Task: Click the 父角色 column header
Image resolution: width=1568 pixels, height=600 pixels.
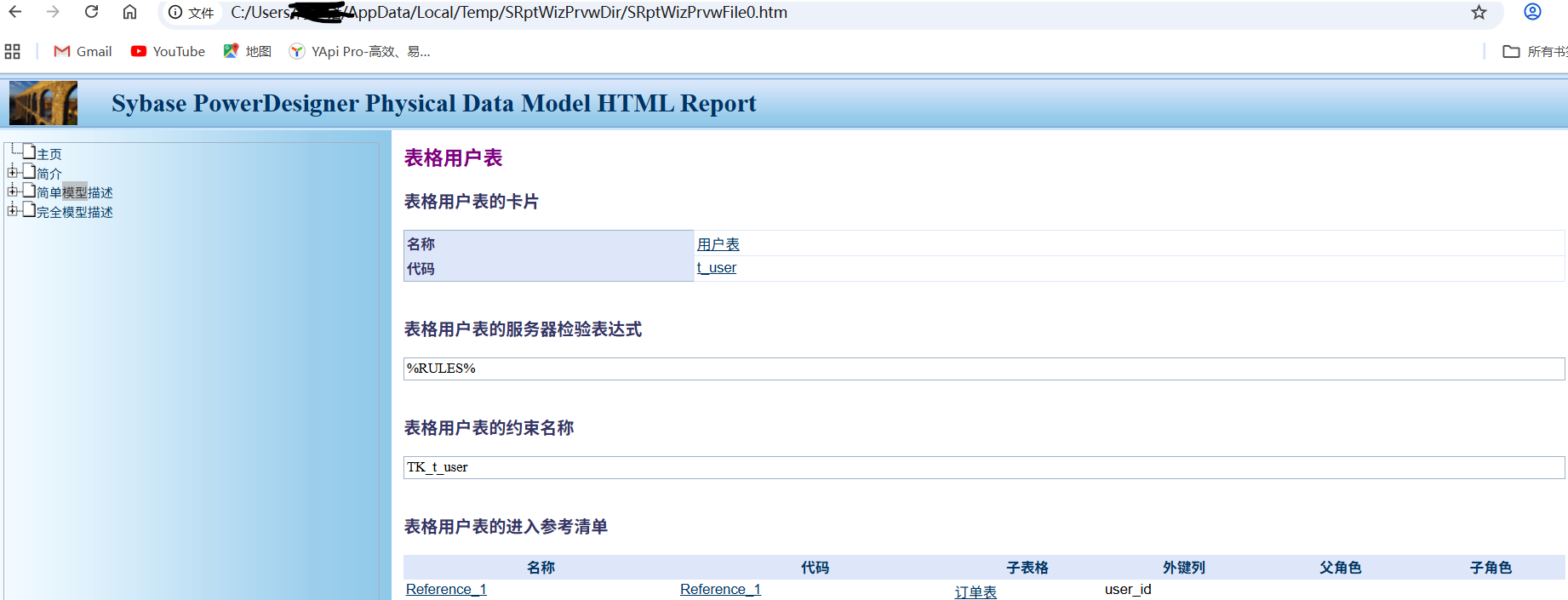Action: (x=1341, y=568)
